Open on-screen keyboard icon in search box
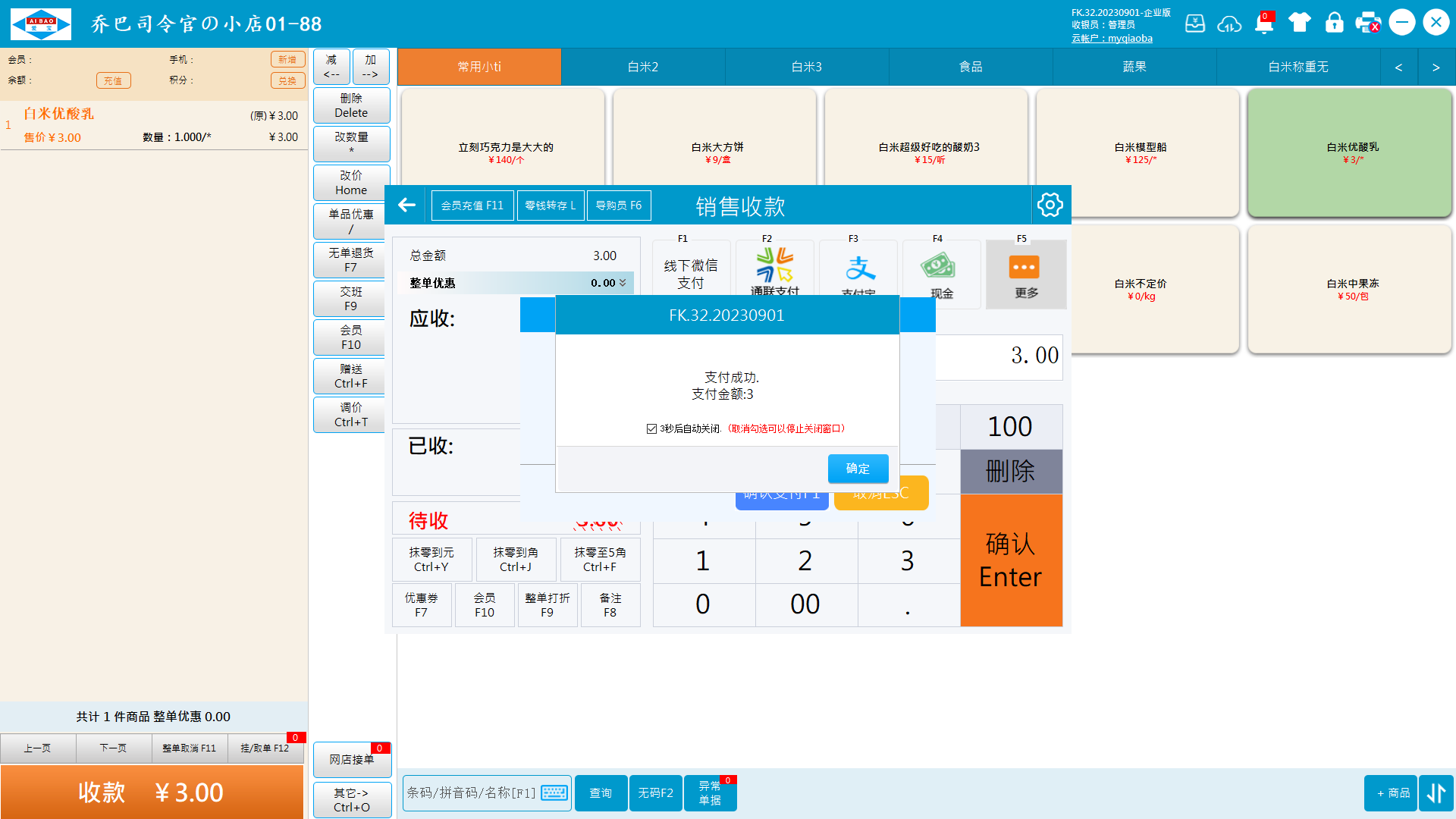The height and width of the screenshot is (819, 1456). tap(554, 792)
